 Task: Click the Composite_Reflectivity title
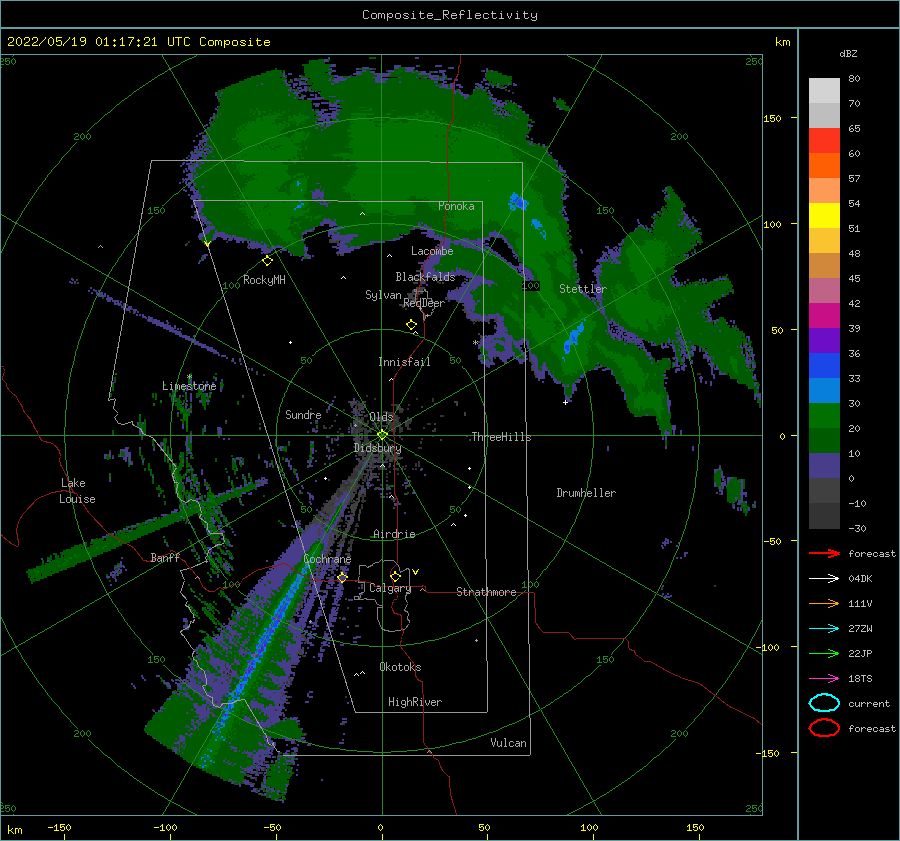(450, 15)
